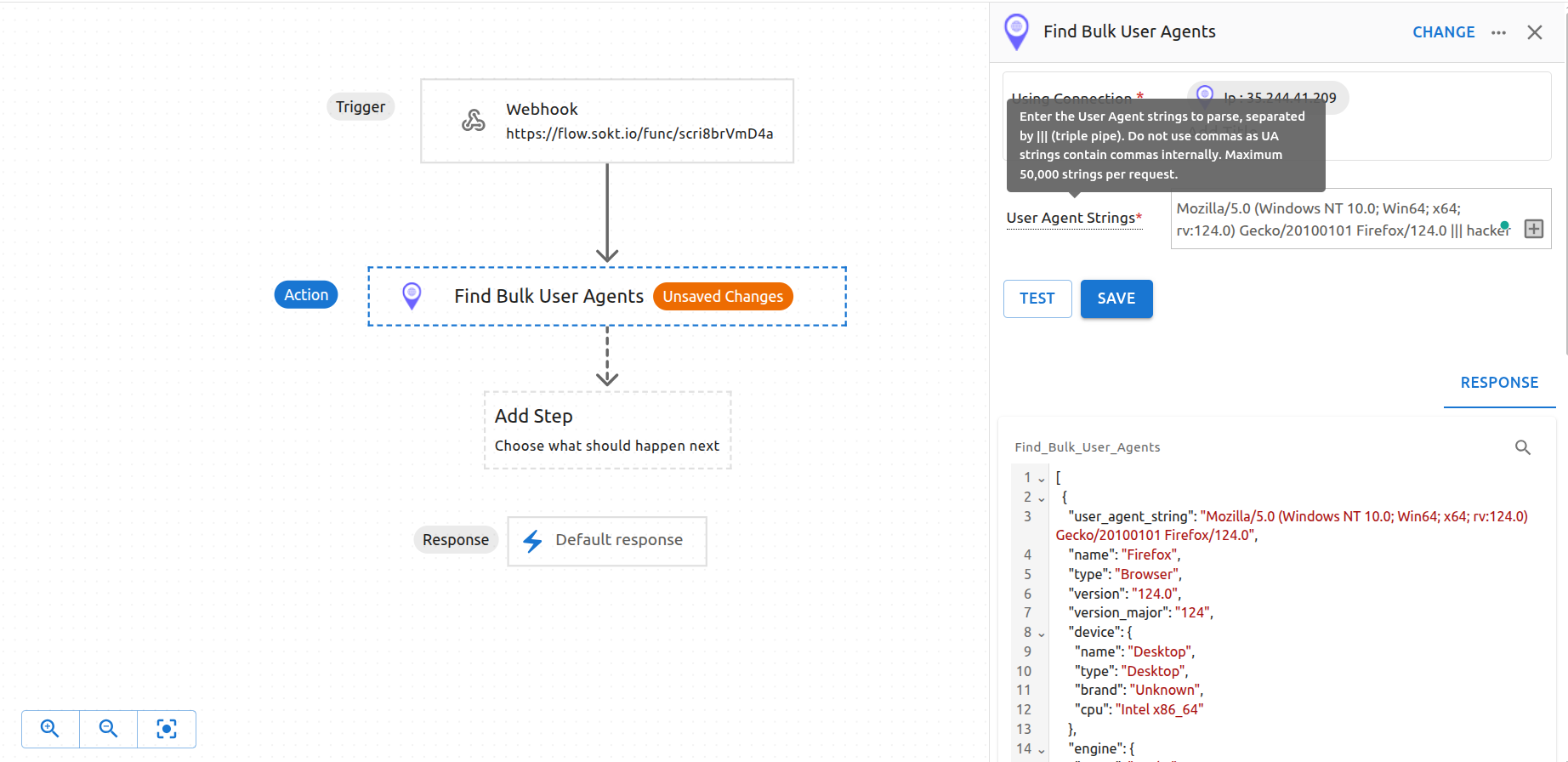Click the blue Action label badge
This screenshot has width=1568, height=762.
click(x=306, y=295)
